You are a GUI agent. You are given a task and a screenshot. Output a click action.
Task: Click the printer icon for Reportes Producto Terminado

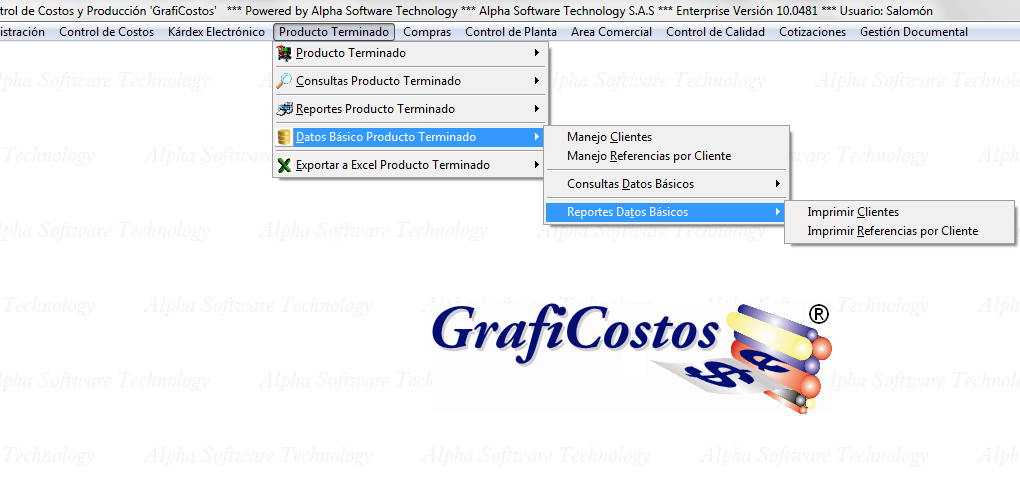coord(285,109)
